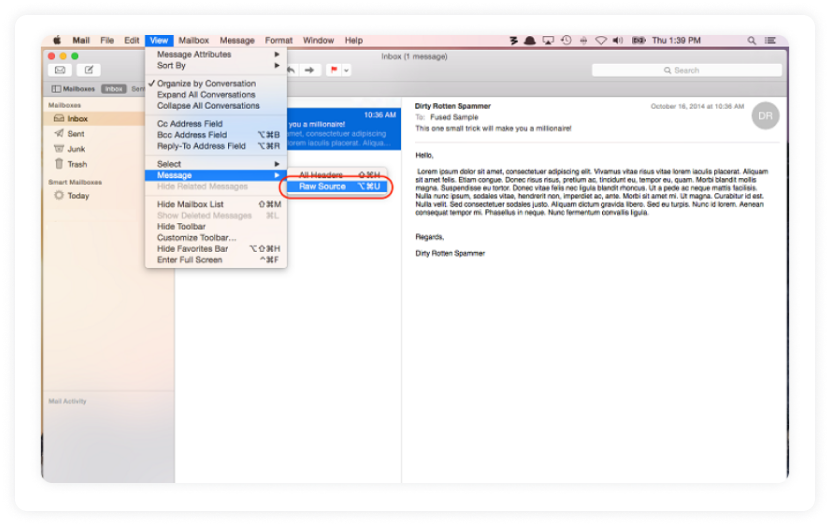
Task: Click the Wi-Fi status menu bar icon
Action: click(x=601, y=40)
